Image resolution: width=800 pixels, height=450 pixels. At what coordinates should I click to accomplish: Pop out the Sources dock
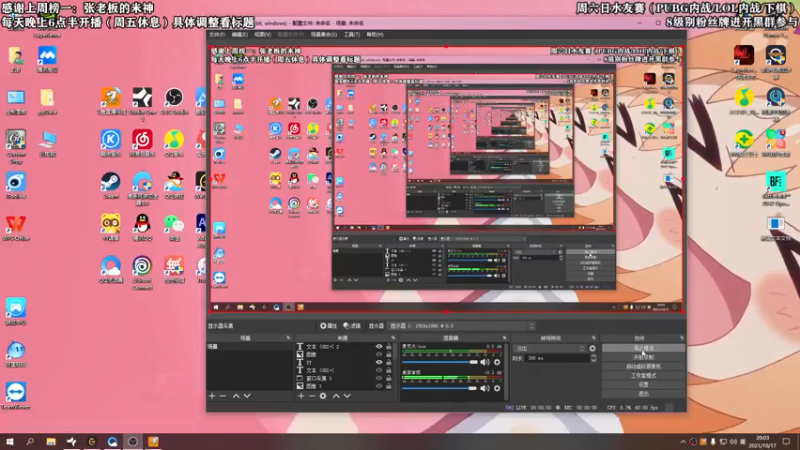(393, 338)
